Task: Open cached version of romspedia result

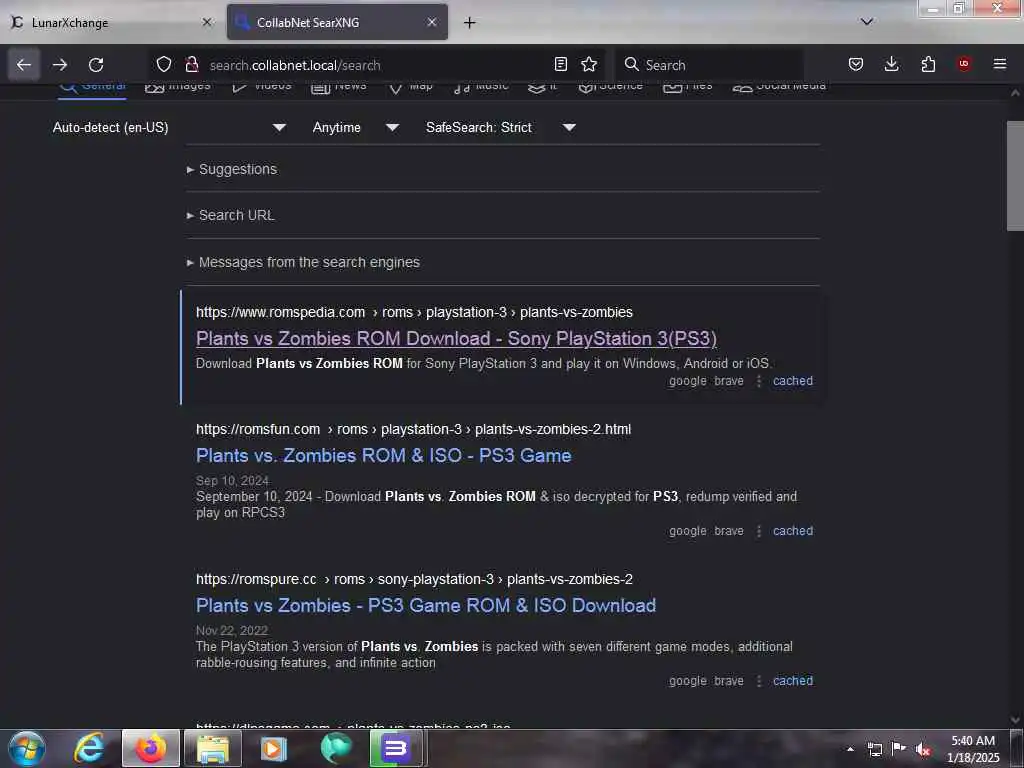Action: (x=793, y=381)
